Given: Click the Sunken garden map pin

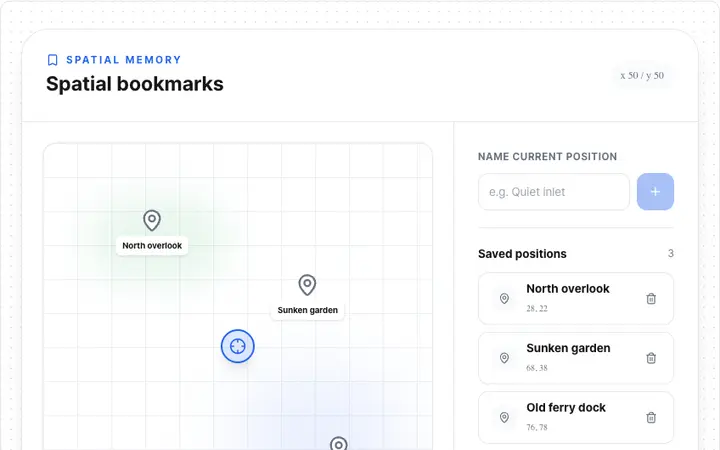Looking at the screenshot, I should coord(307,285).
